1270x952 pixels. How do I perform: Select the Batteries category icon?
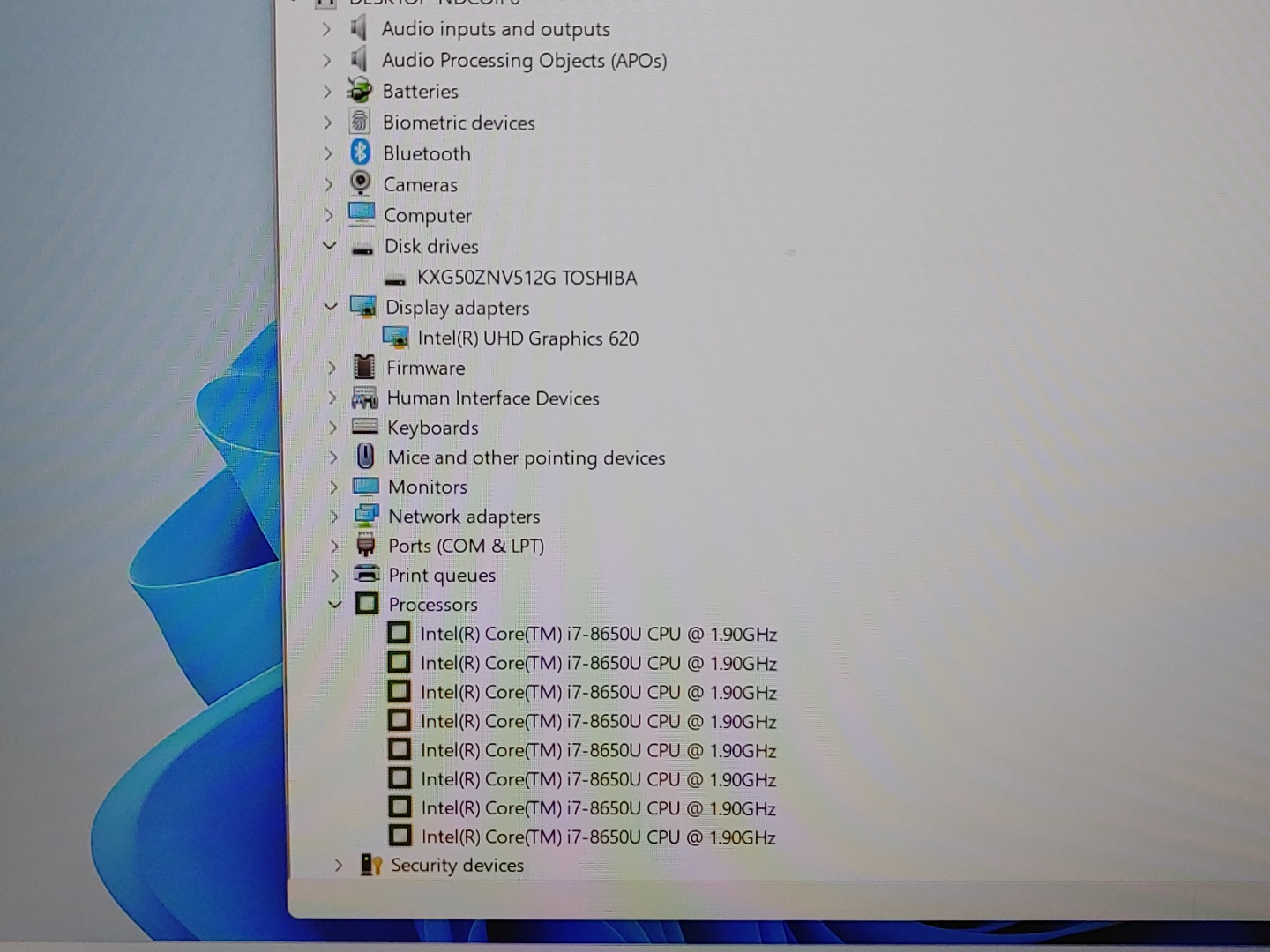[x=359, y=90]
